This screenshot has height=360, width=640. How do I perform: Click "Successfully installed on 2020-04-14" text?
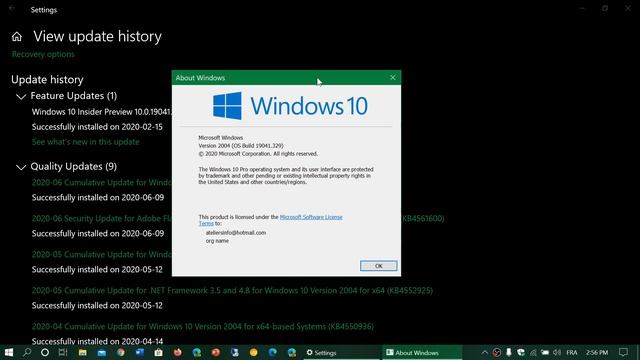click(97, 341)
